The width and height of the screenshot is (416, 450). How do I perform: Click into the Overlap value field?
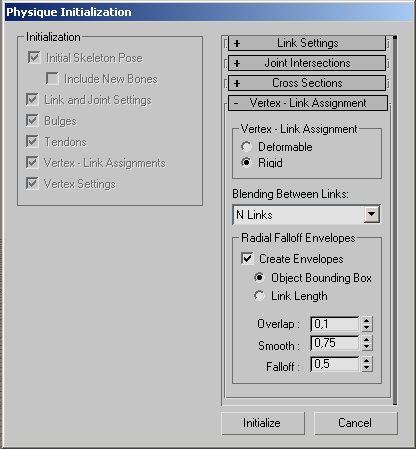[x=335, y=324]
